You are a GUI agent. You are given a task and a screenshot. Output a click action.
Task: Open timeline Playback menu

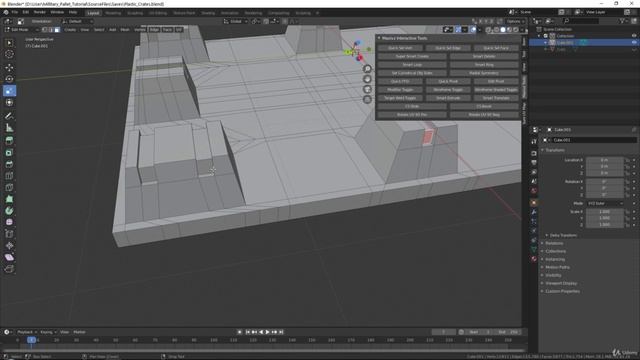tap(27, 332)
